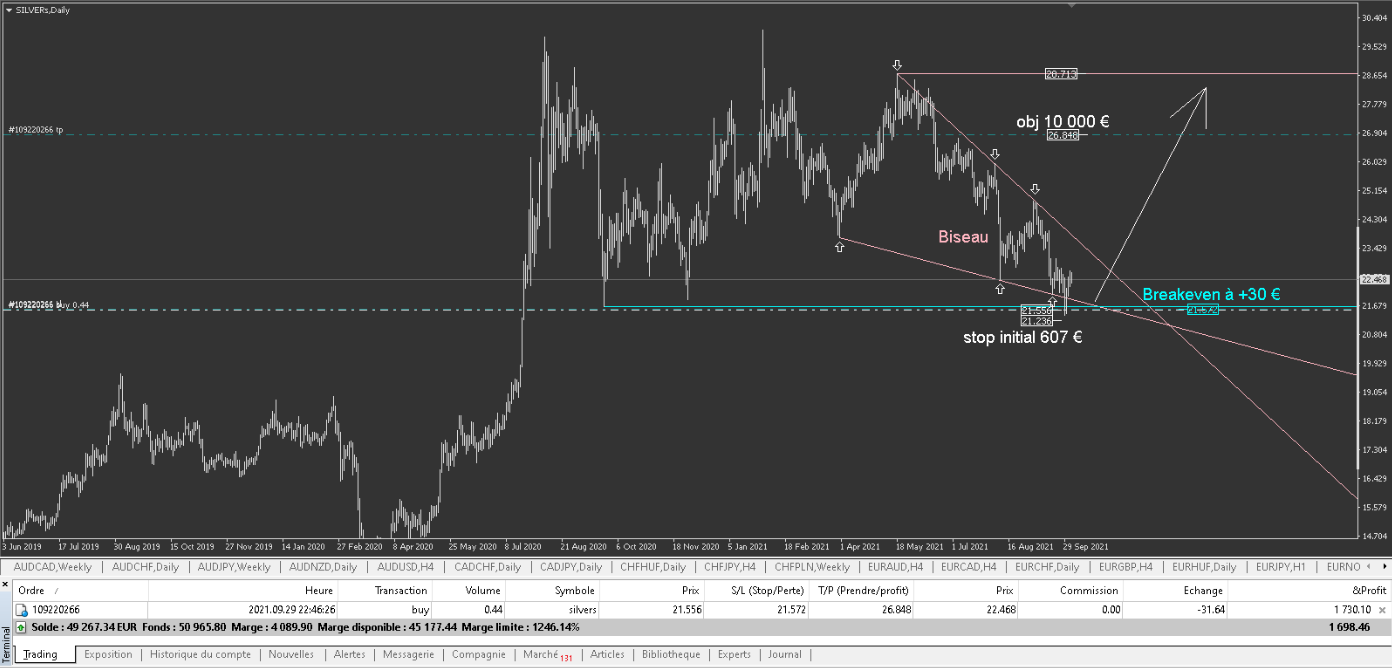Click the order icon beside ticket 109220266
Image resolution: width=1392 pixels, height=668 pixels.
click(22, 608)
